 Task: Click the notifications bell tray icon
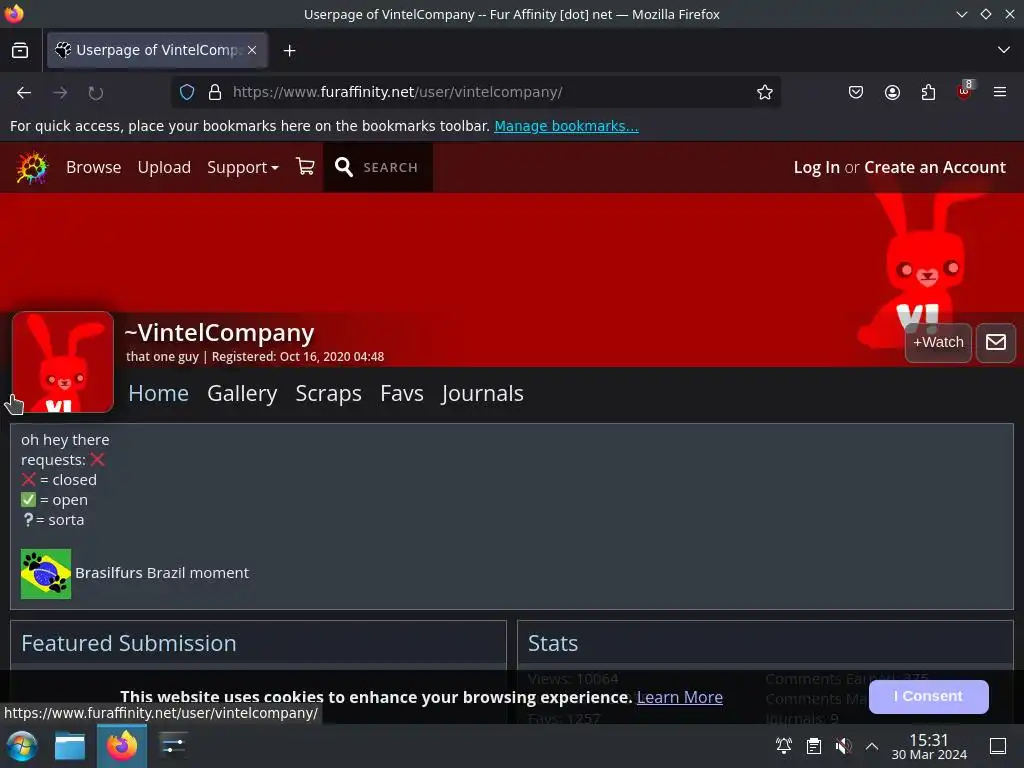coord(784,746)
